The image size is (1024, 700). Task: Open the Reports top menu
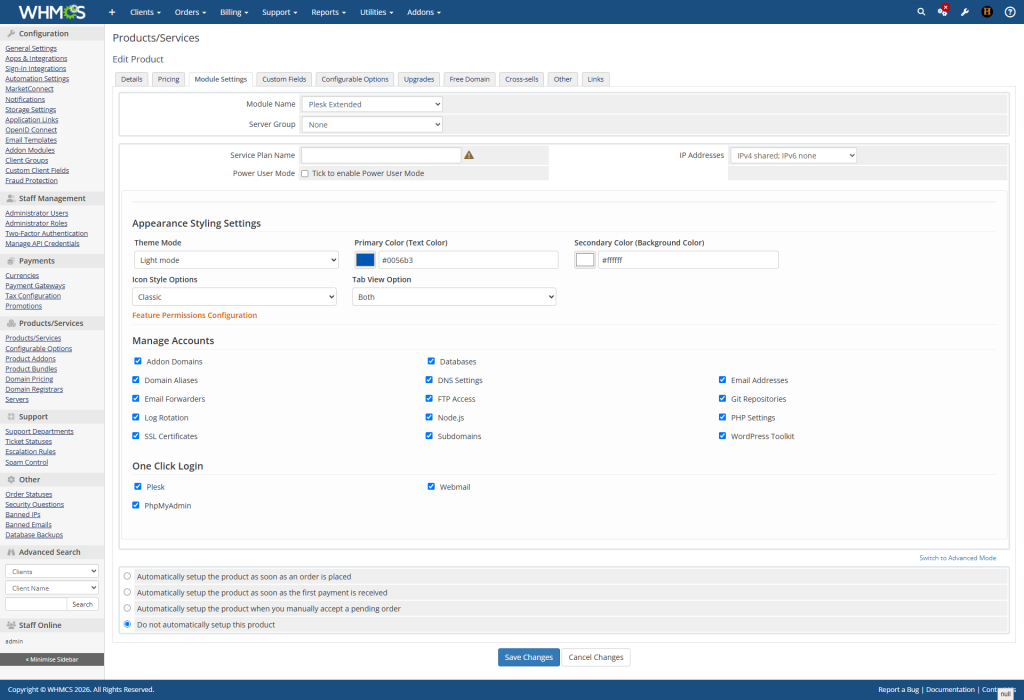tap(328, 12)
